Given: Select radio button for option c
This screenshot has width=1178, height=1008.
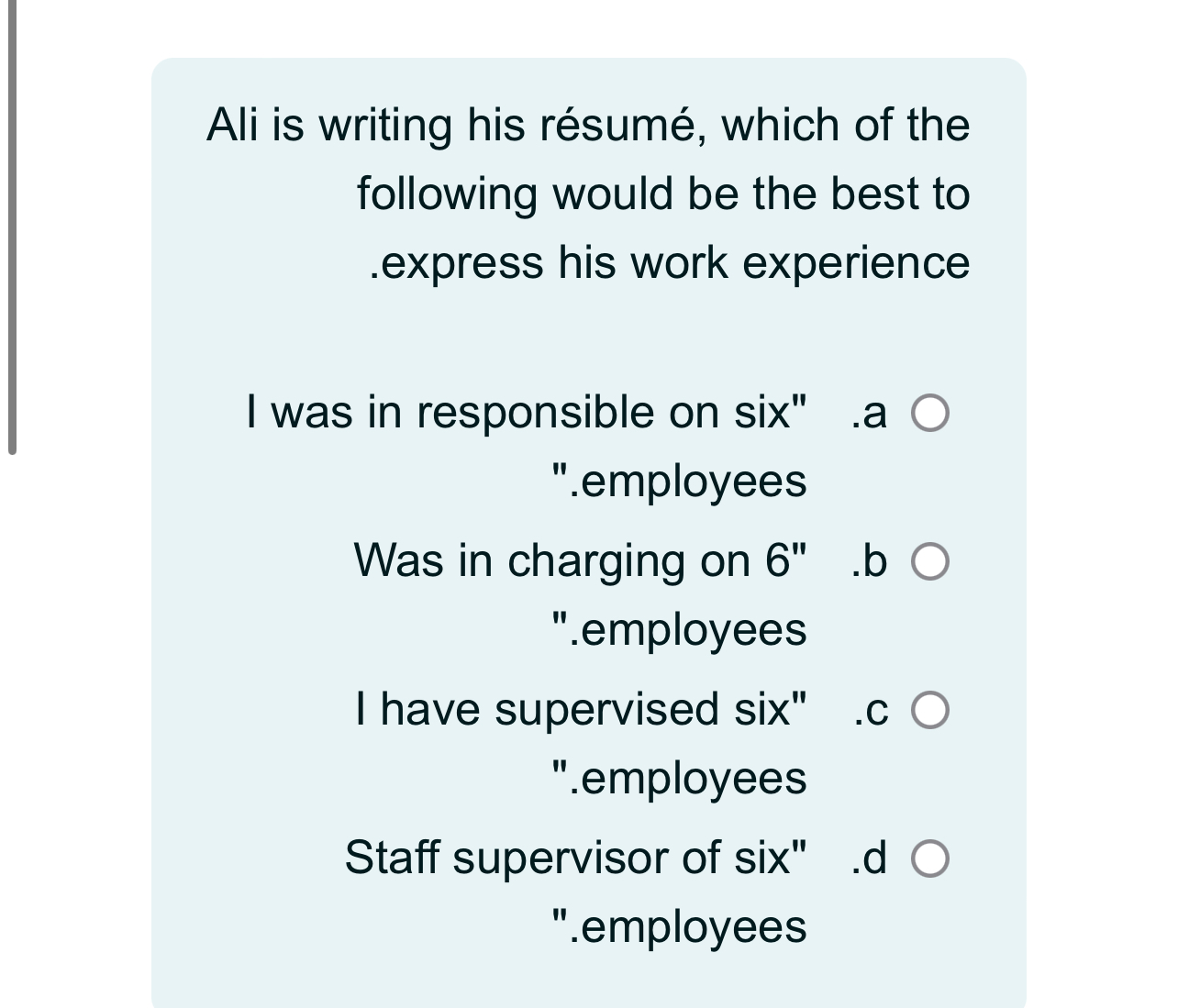Looking at the screenshot, I should (929, 708).
